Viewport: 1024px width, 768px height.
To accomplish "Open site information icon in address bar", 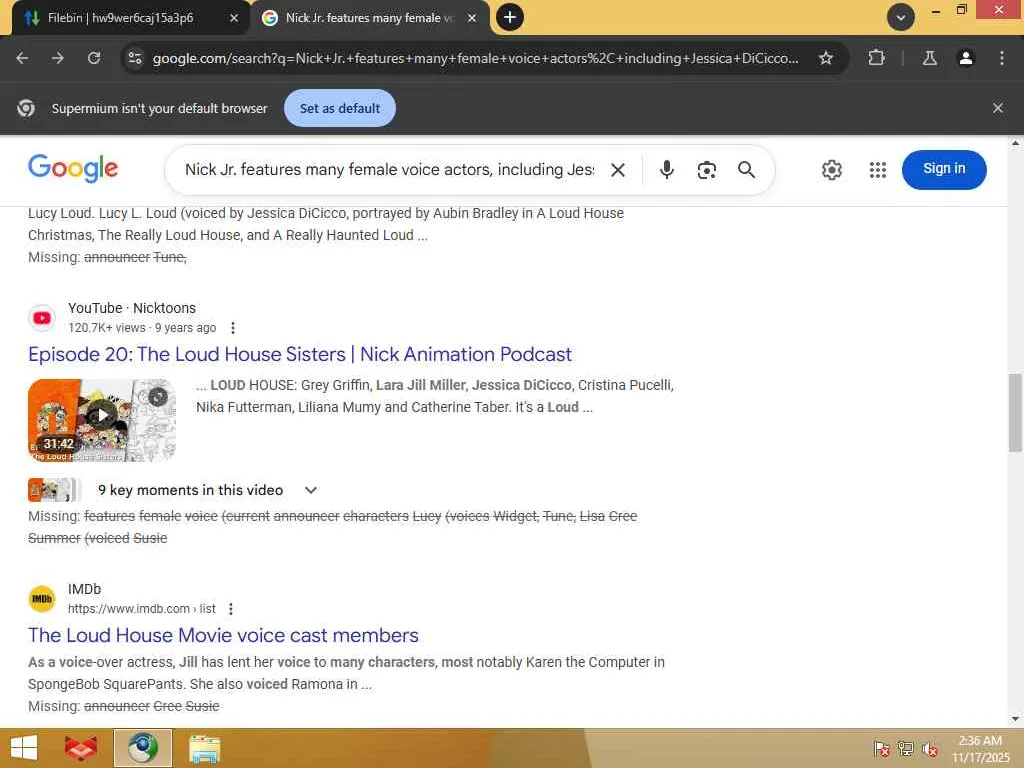I will pos(135,58).
